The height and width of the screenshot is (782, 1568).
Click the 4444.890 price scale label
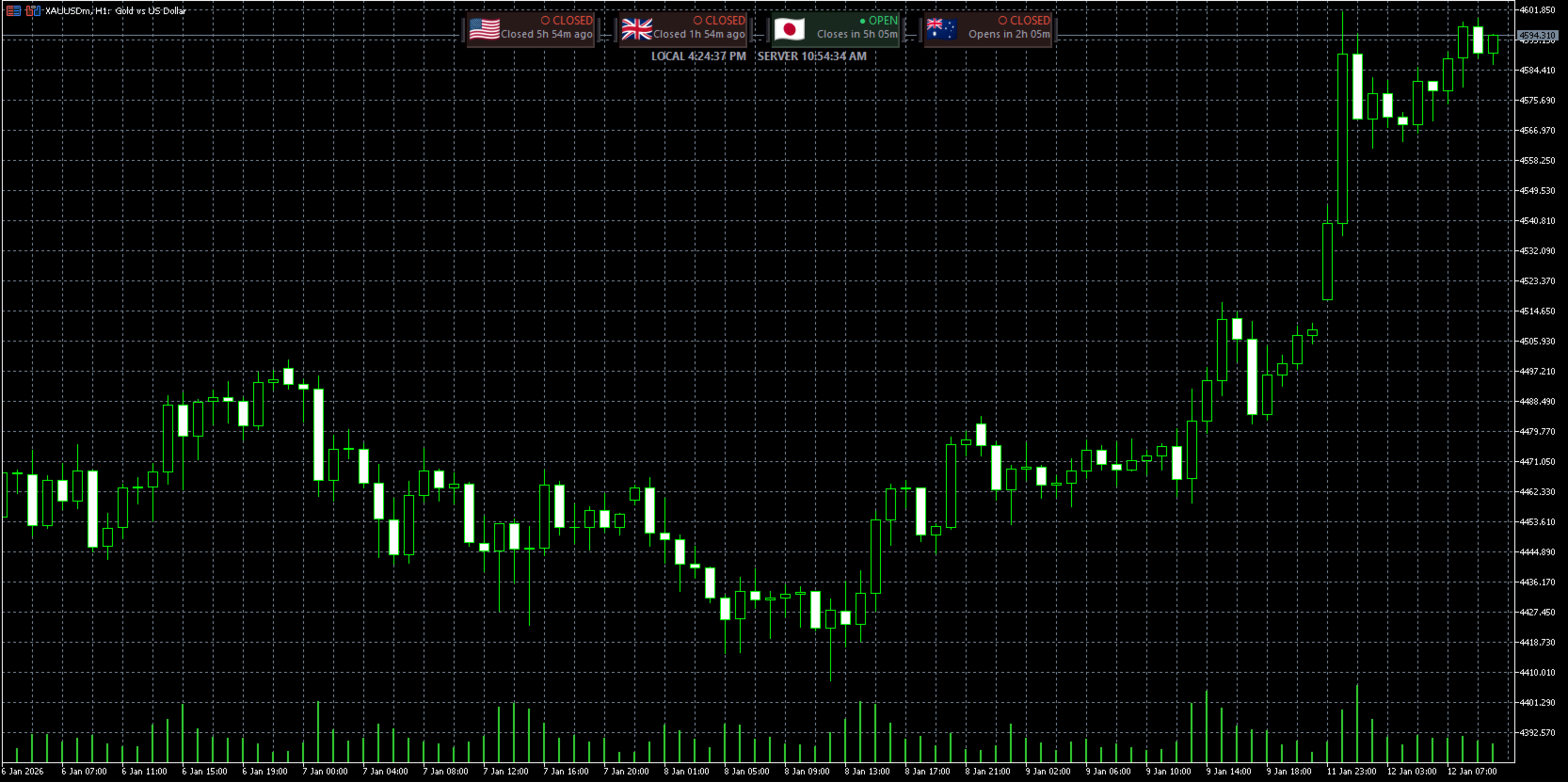click(x=1537, y=552)
